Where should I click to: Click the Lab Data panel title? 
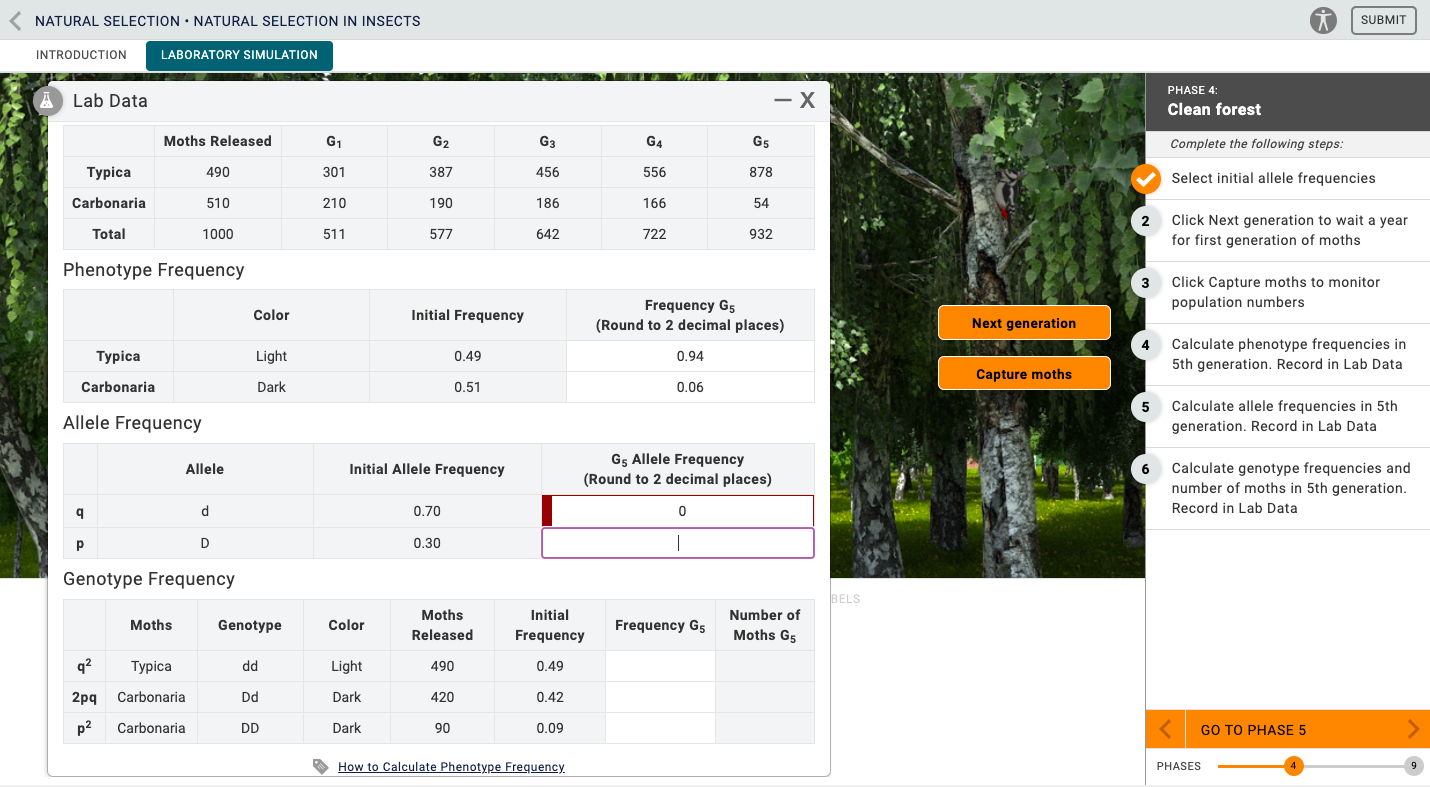110,100
